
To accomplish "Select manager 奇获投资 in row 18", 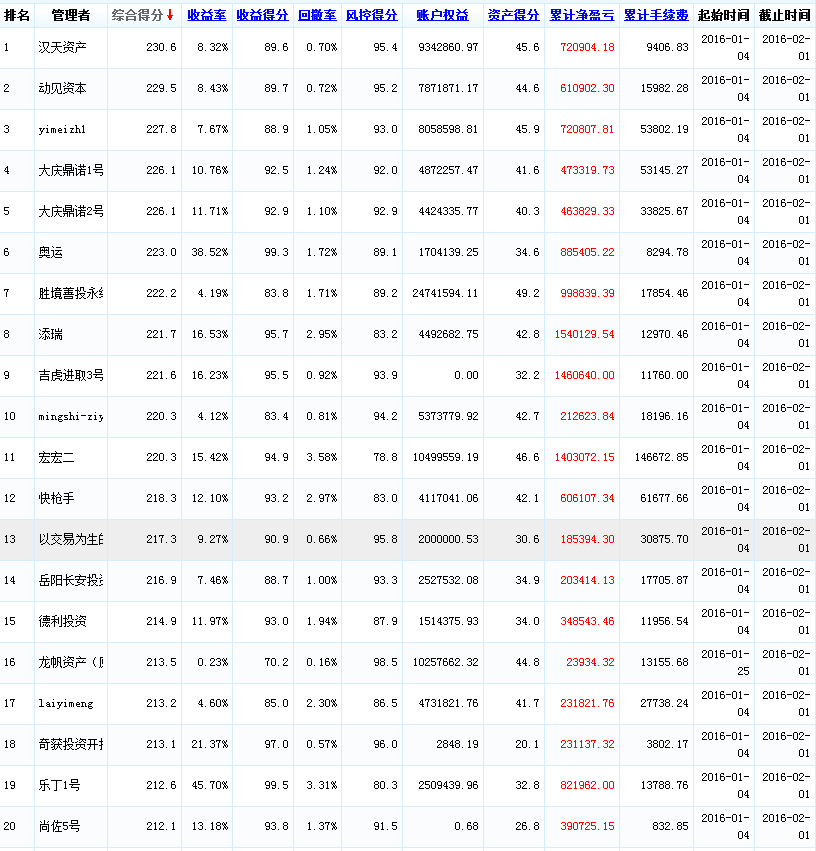I will coord(71,744).
